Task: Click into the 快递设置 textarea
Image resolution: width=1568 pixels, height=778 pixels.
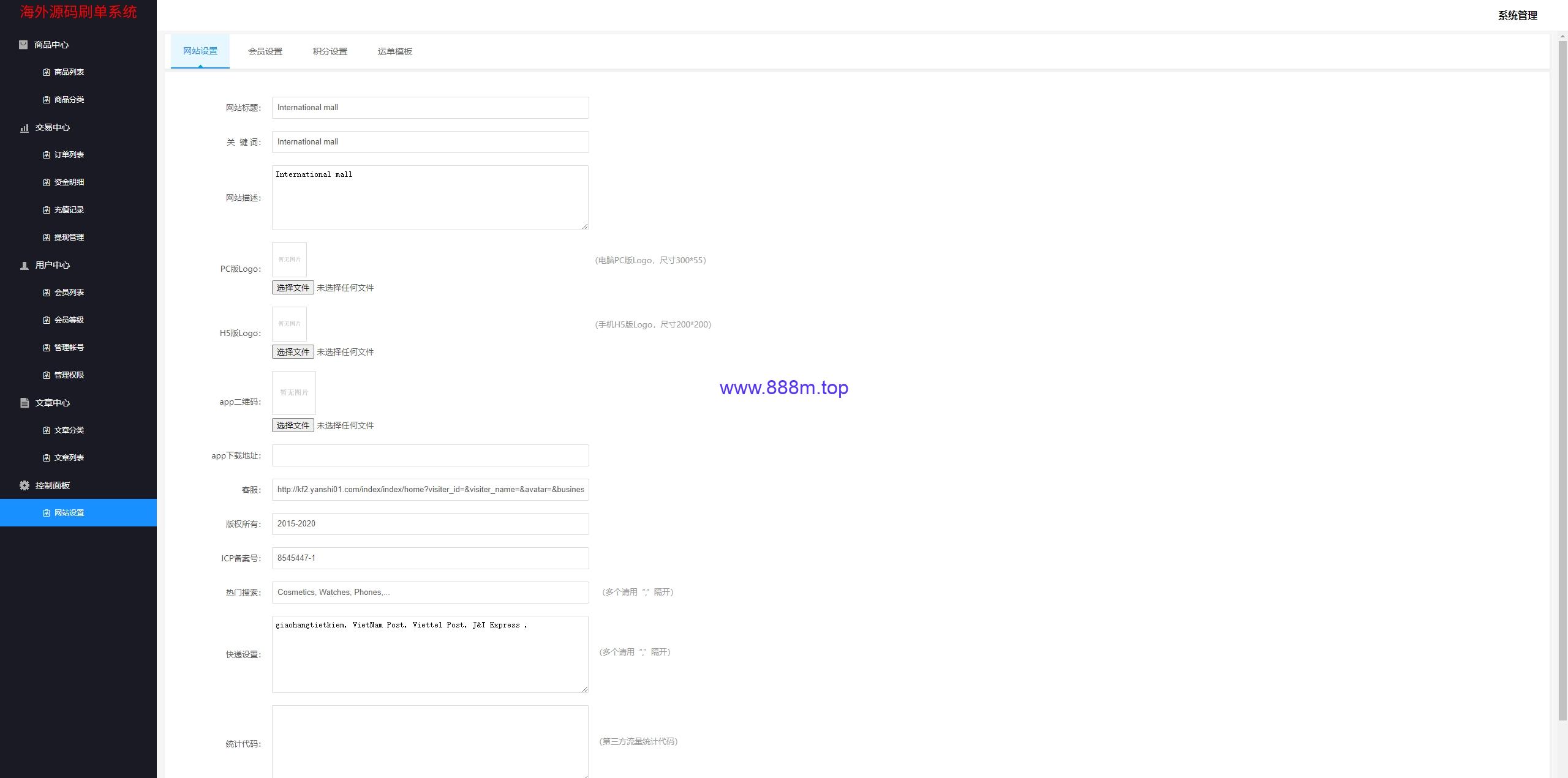Action: point(430,654)
